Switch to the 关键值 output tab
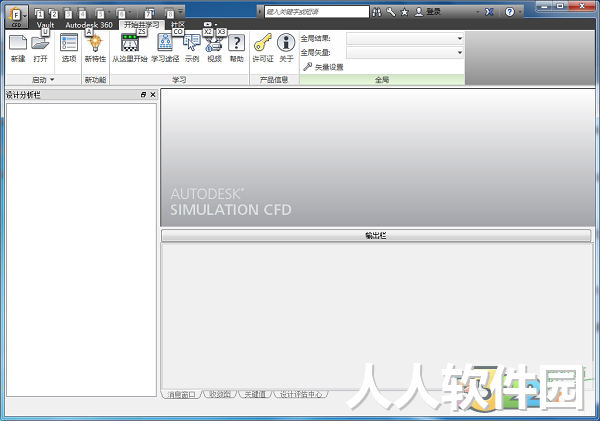600x421 pixels. coord(255,395)
